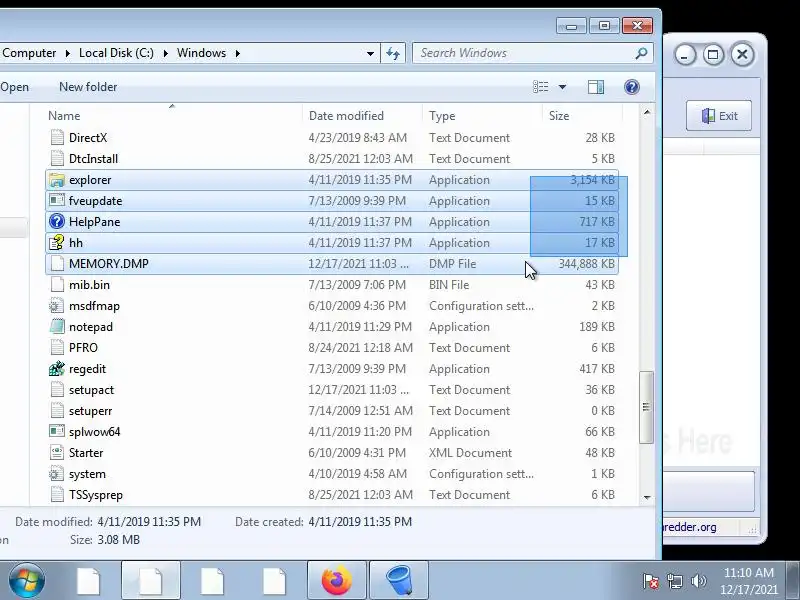The height and width of the screenshot is (600, 800).
Task: Click the setupact document icon
Action: (x=57, y=390)
